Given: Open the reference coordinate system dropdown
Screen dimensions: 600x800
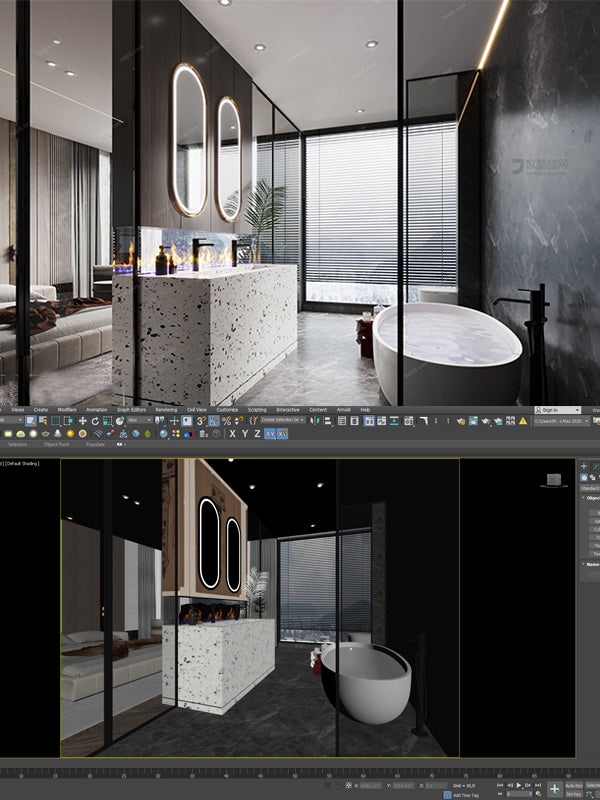Looking at the screenshot, I should (x=139, y=420).
